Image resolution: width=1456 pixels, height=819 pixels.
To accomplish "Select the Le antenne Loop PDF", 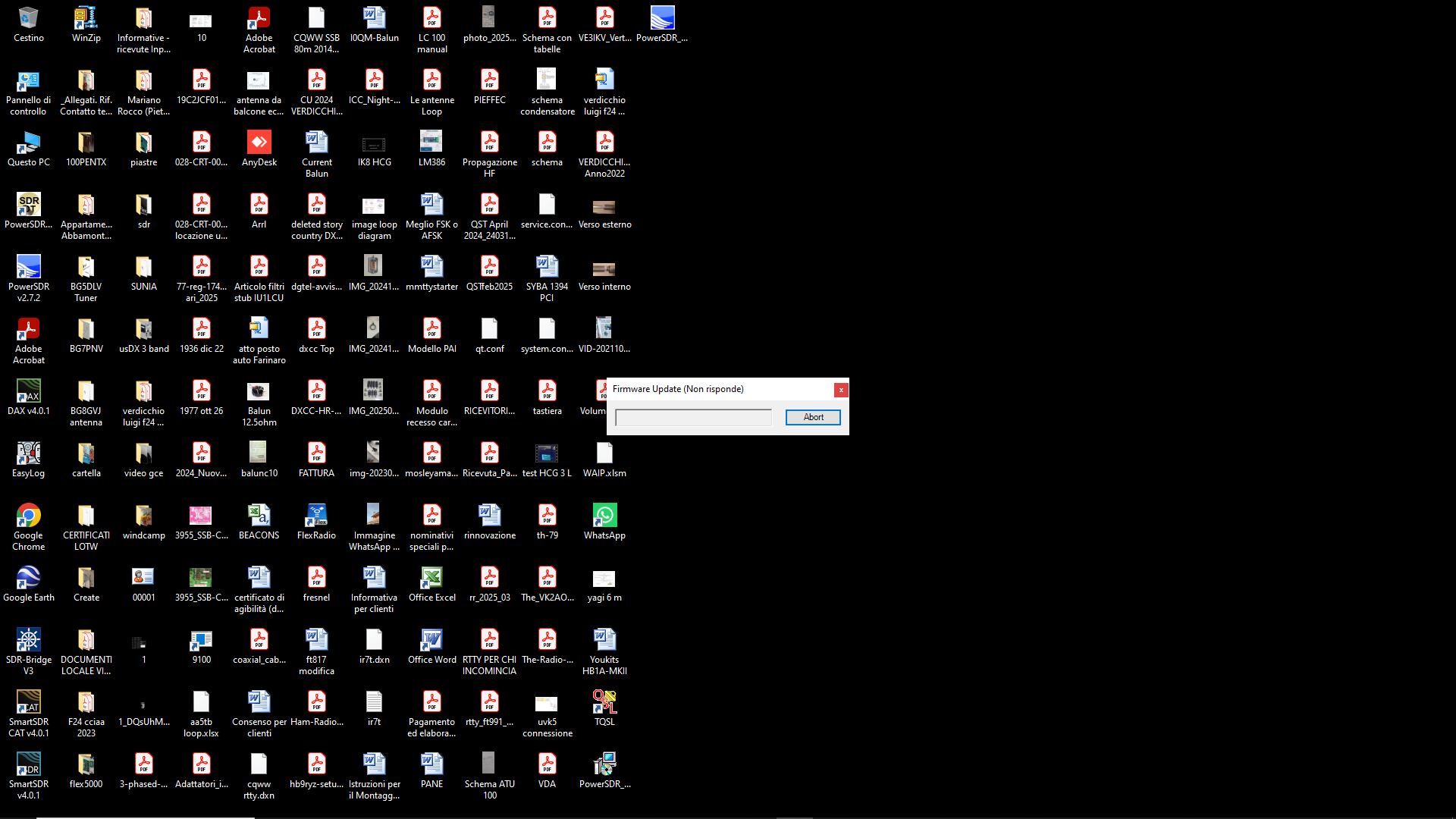I will [431, 93].
